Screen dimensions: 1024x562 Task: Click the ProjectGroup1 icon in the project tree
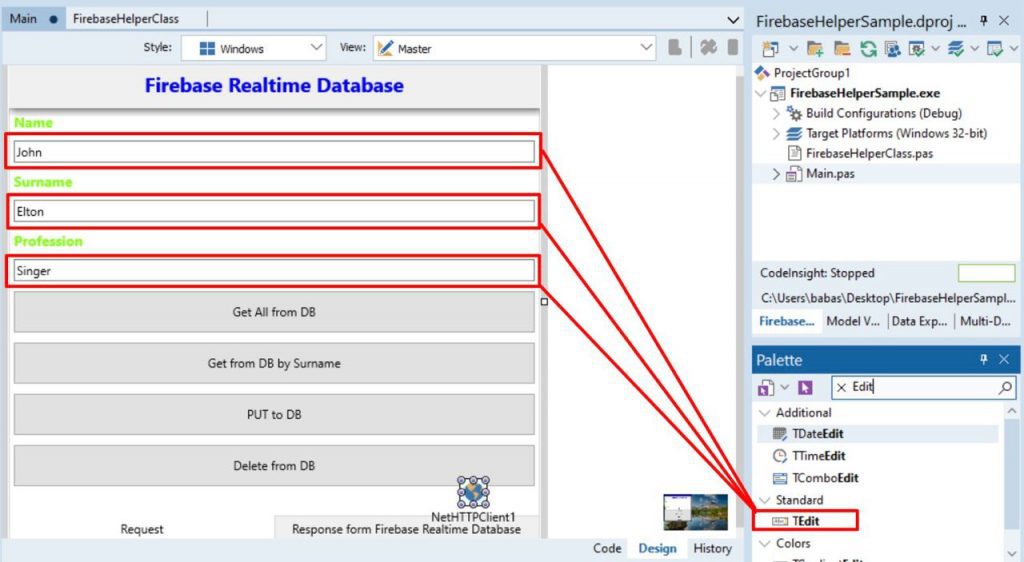tap(762, 72)
